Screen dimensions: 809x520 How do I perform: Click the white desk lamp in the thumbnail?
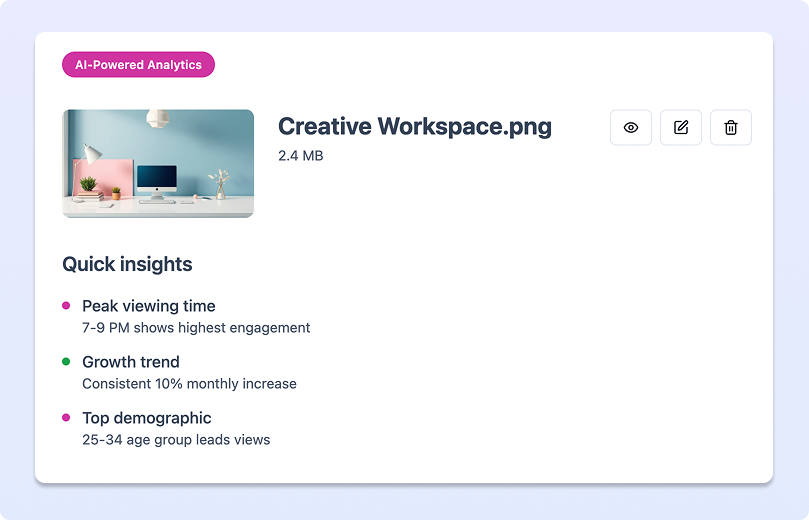pos(90,154)
